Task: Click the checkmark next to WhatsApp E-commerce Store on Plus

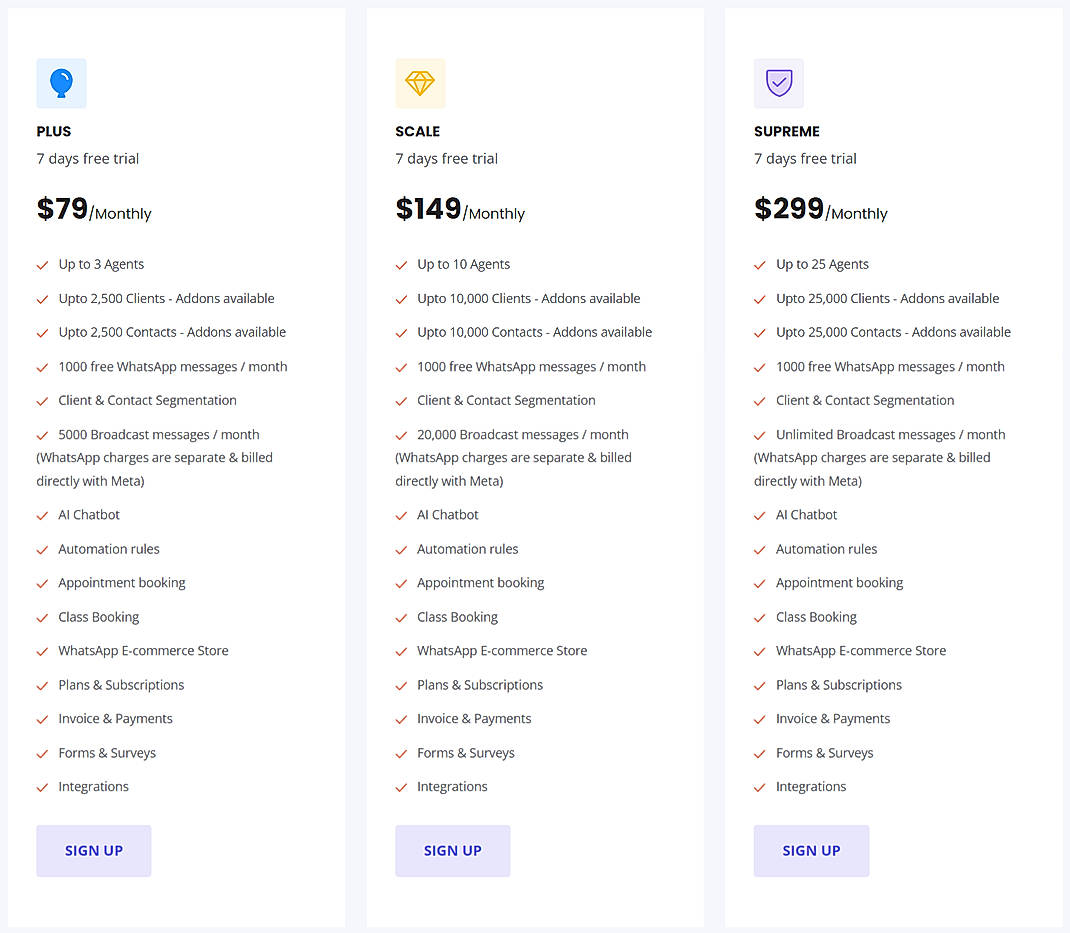Action: tap(42, 650)
